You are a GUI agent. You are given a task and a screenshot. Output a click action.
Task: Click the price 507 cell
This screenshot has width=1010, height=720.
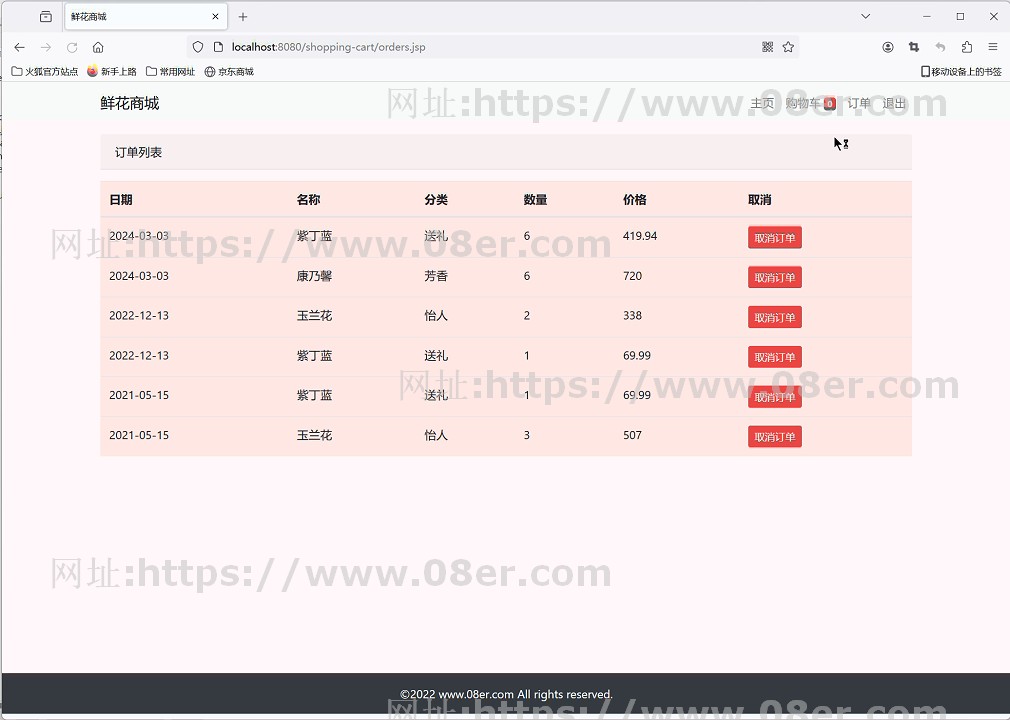(632, 435)
